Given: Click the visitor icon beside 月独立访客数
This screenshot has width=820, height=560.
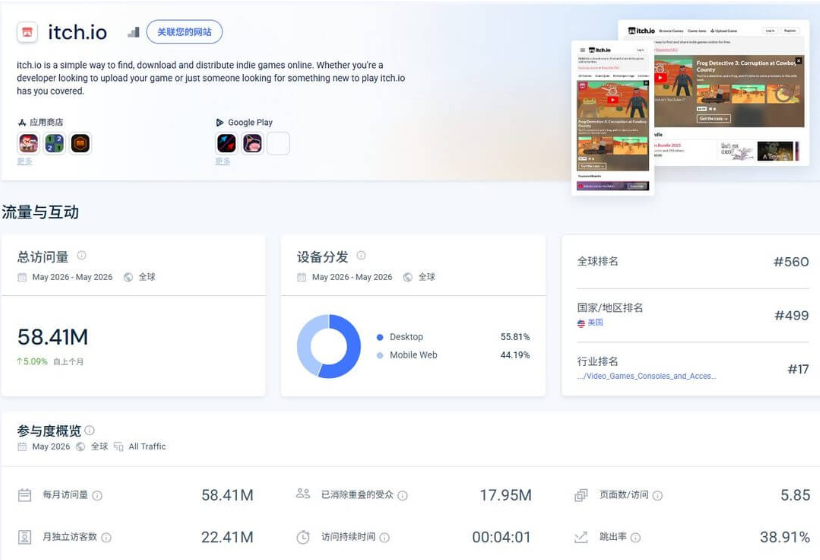Looking at the screenshot, I should [25, 536].
